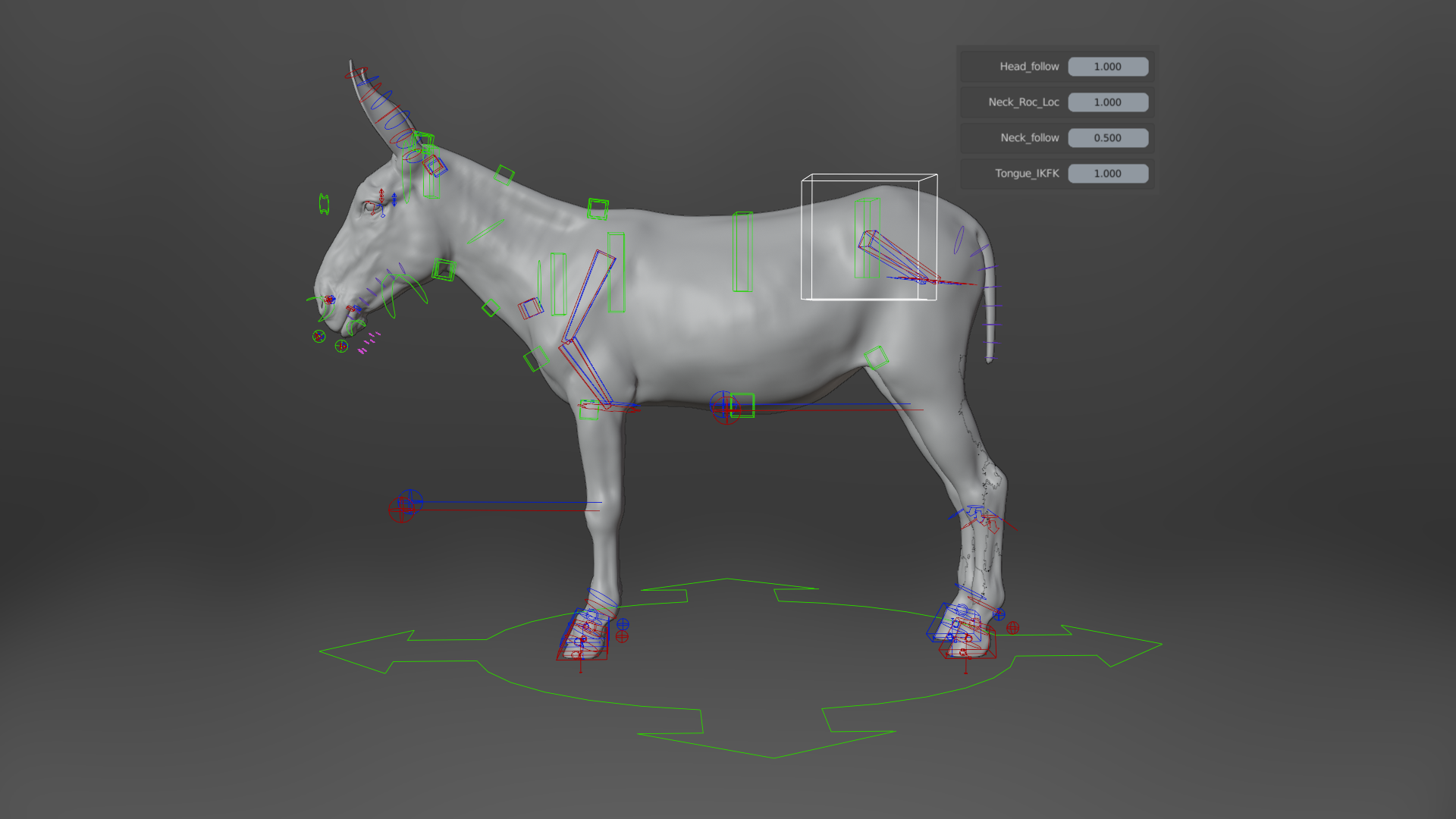The width and height of the screenshot is (1456, 819).
Task: Select the green square belly controller
Action: [x=742, y=406]
